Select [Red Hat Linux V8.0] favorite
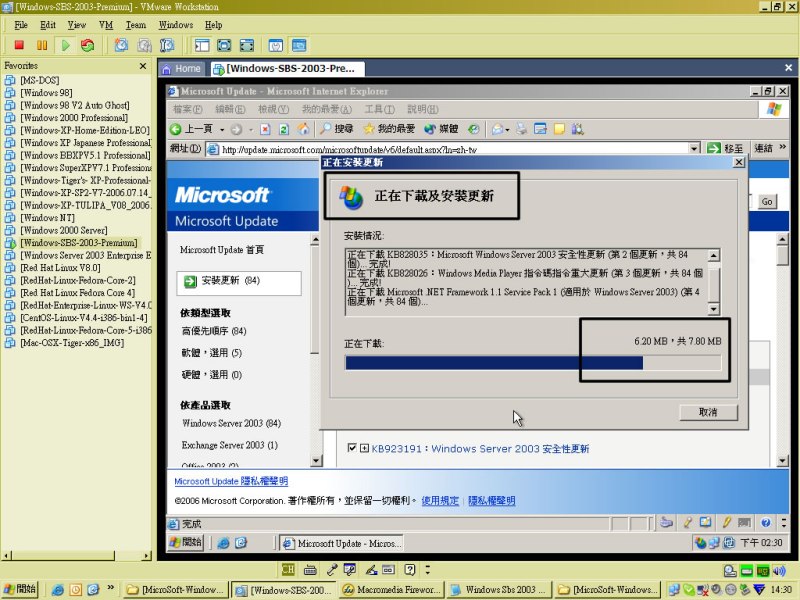 pyautogui.click(x=60, y=268)
